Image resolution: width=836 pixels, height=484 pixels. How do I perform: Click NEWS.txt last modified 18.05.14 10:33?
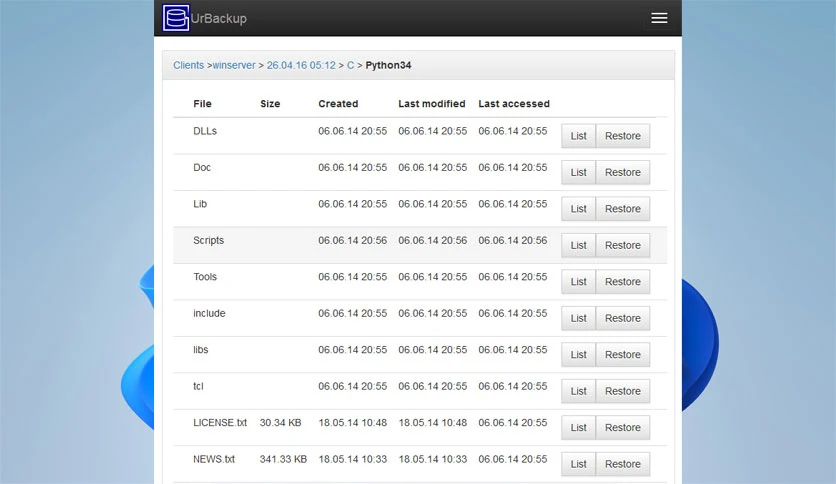[x=432, y=459]
